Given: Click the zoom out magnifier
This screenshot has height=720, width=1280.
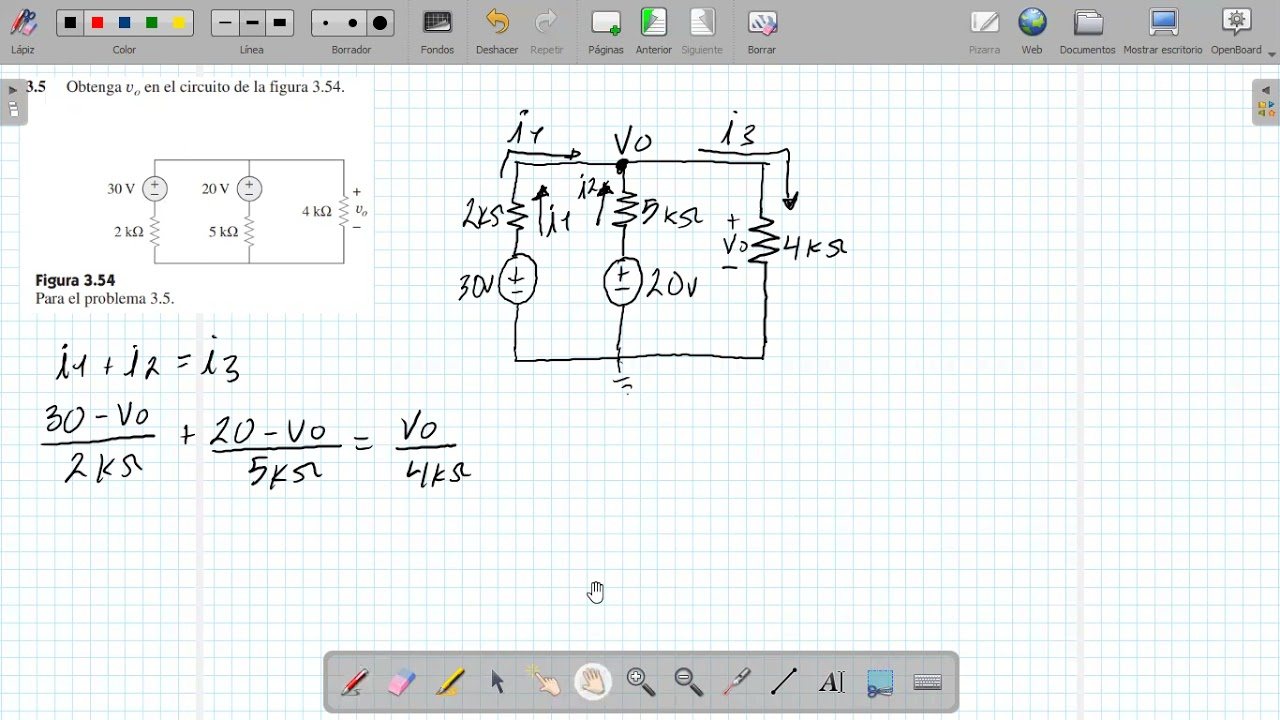Looking at the screenshot, I should click(x=689, y=682).
